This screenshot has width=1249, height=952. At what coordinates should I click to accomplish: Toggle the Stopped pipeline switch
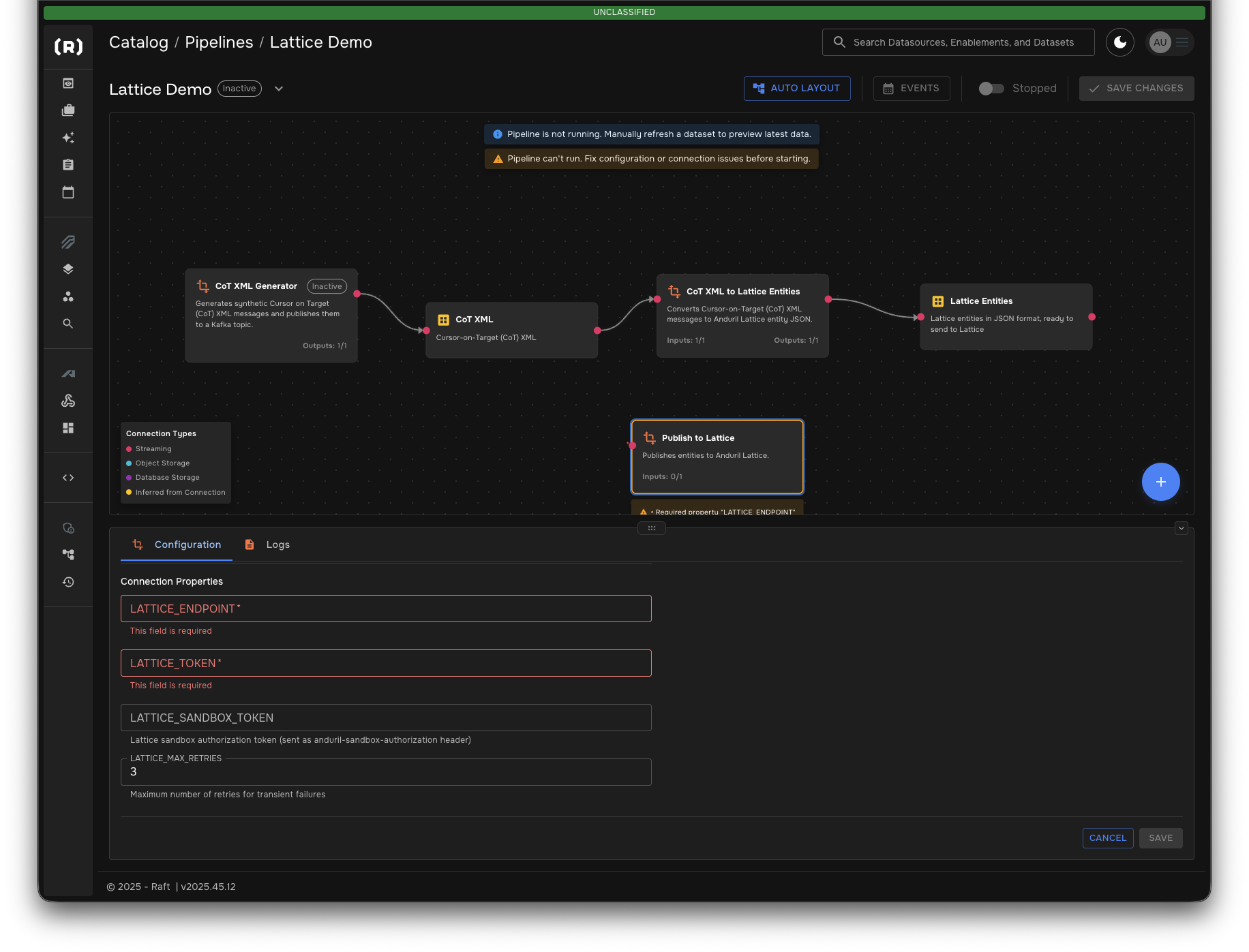click(x=991, y=89)
